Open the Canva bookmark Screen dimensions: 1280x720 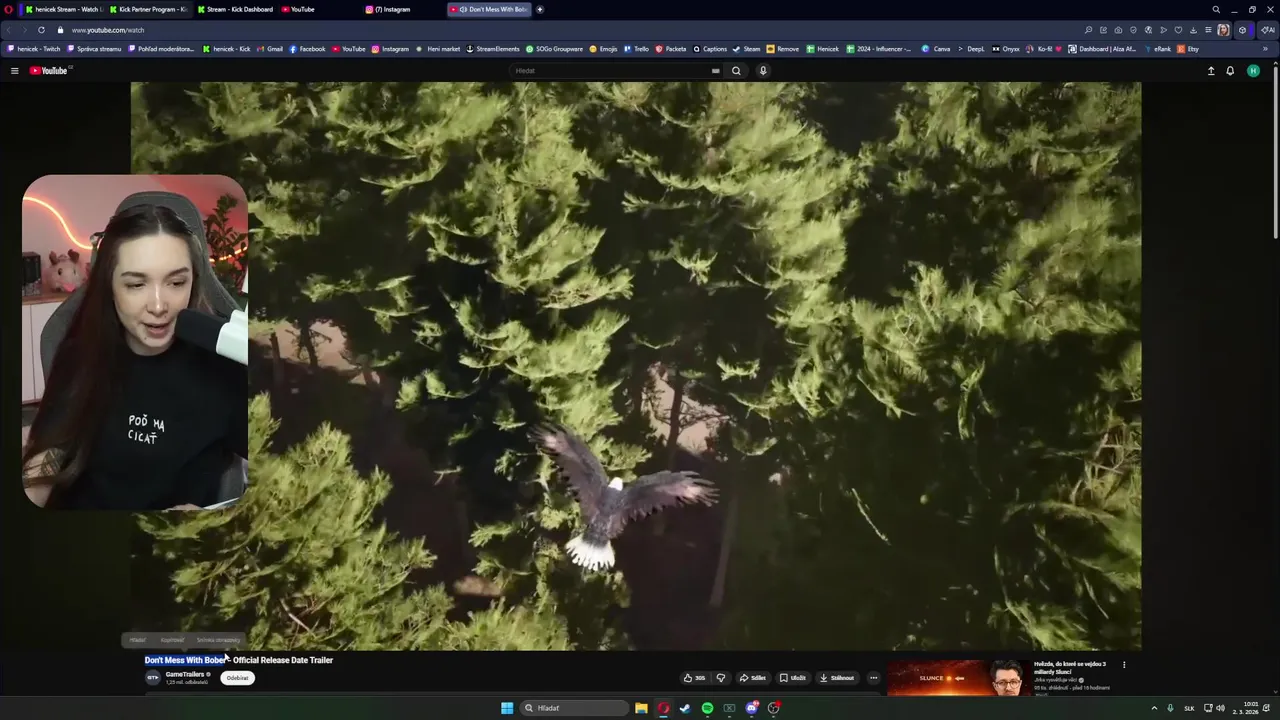pos(936,48)
